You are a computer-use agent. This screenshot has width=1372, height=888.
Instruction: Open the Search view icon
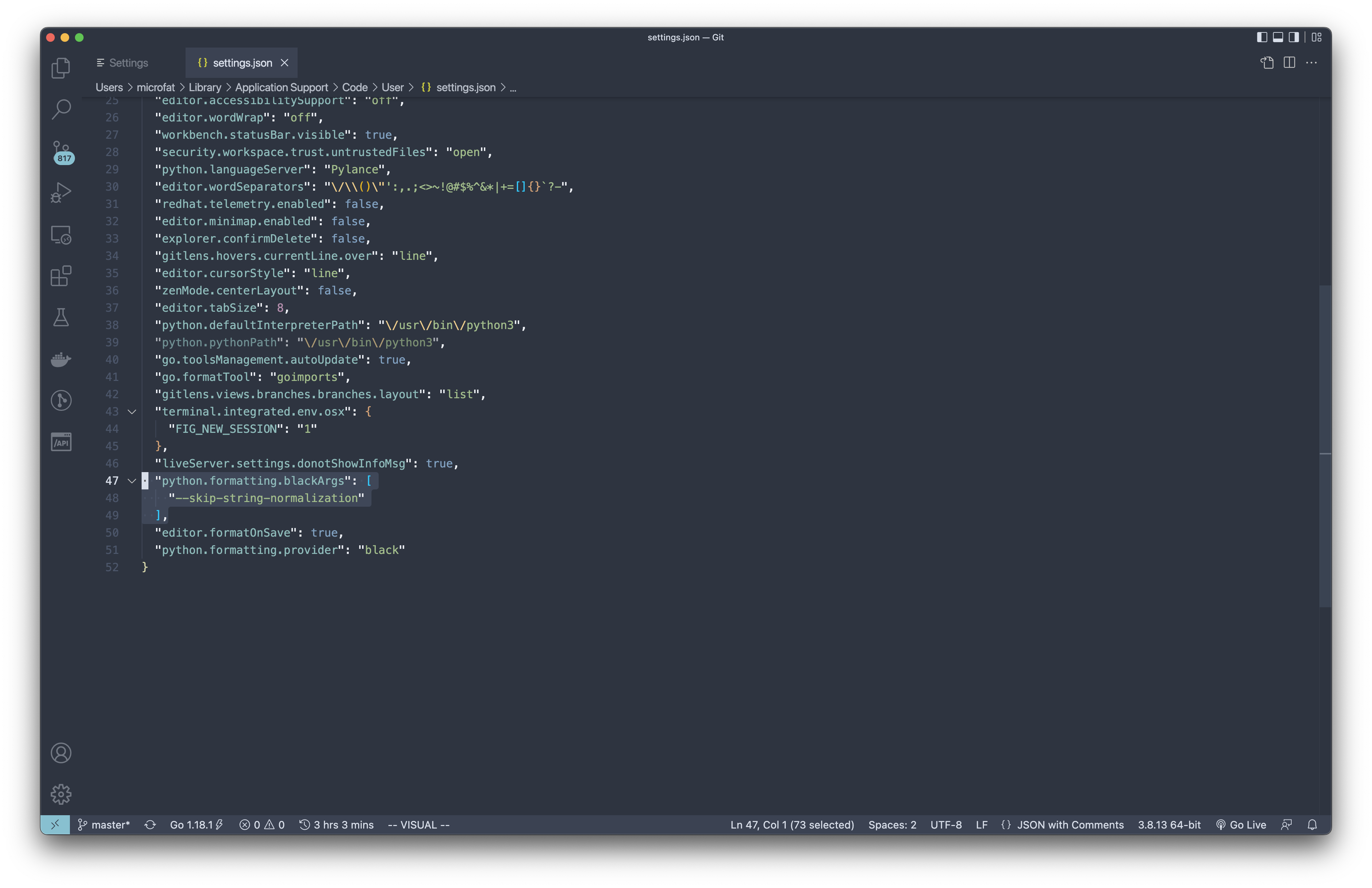[x=61, y=109]
